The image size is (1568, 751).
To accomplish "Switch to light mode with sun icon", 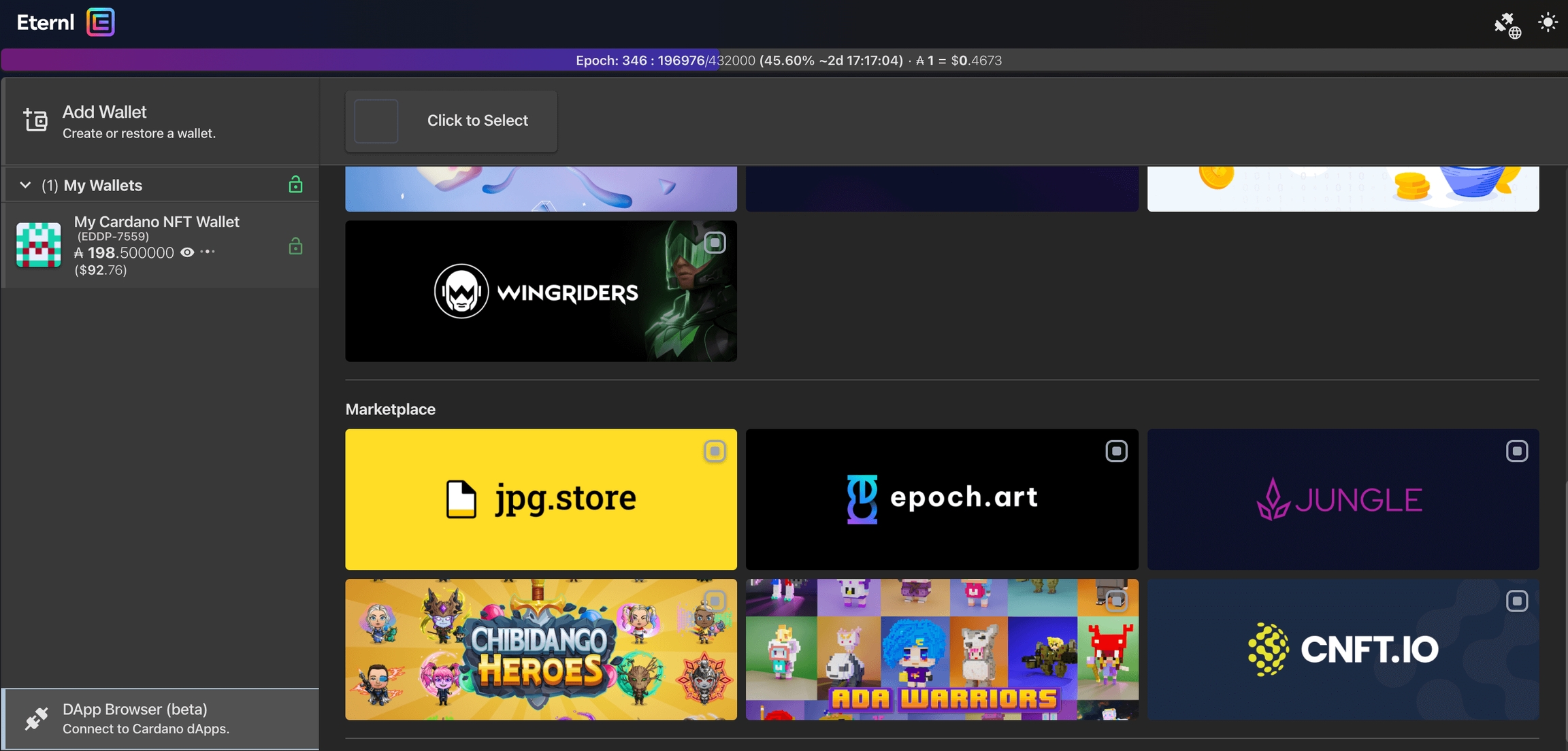I will (x=1548, y=23).
